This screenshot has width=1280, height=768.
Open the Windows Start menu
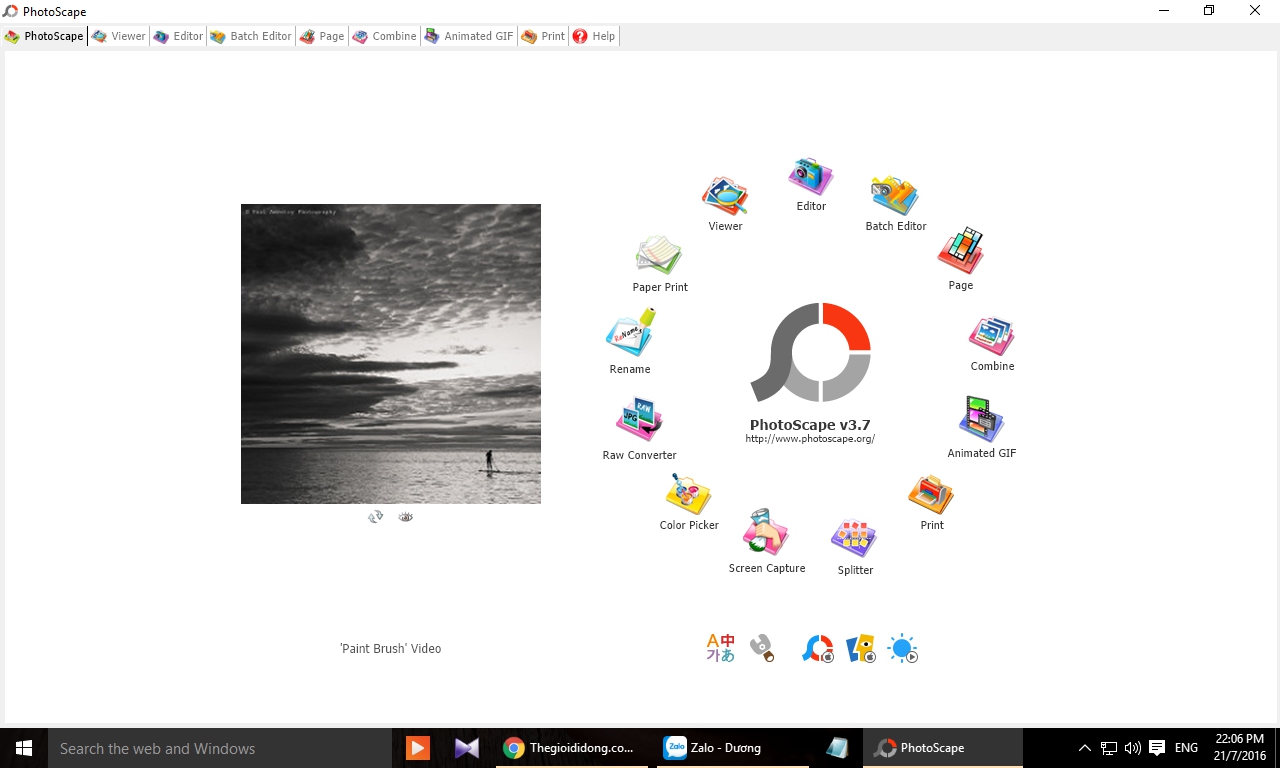[24, 748]
